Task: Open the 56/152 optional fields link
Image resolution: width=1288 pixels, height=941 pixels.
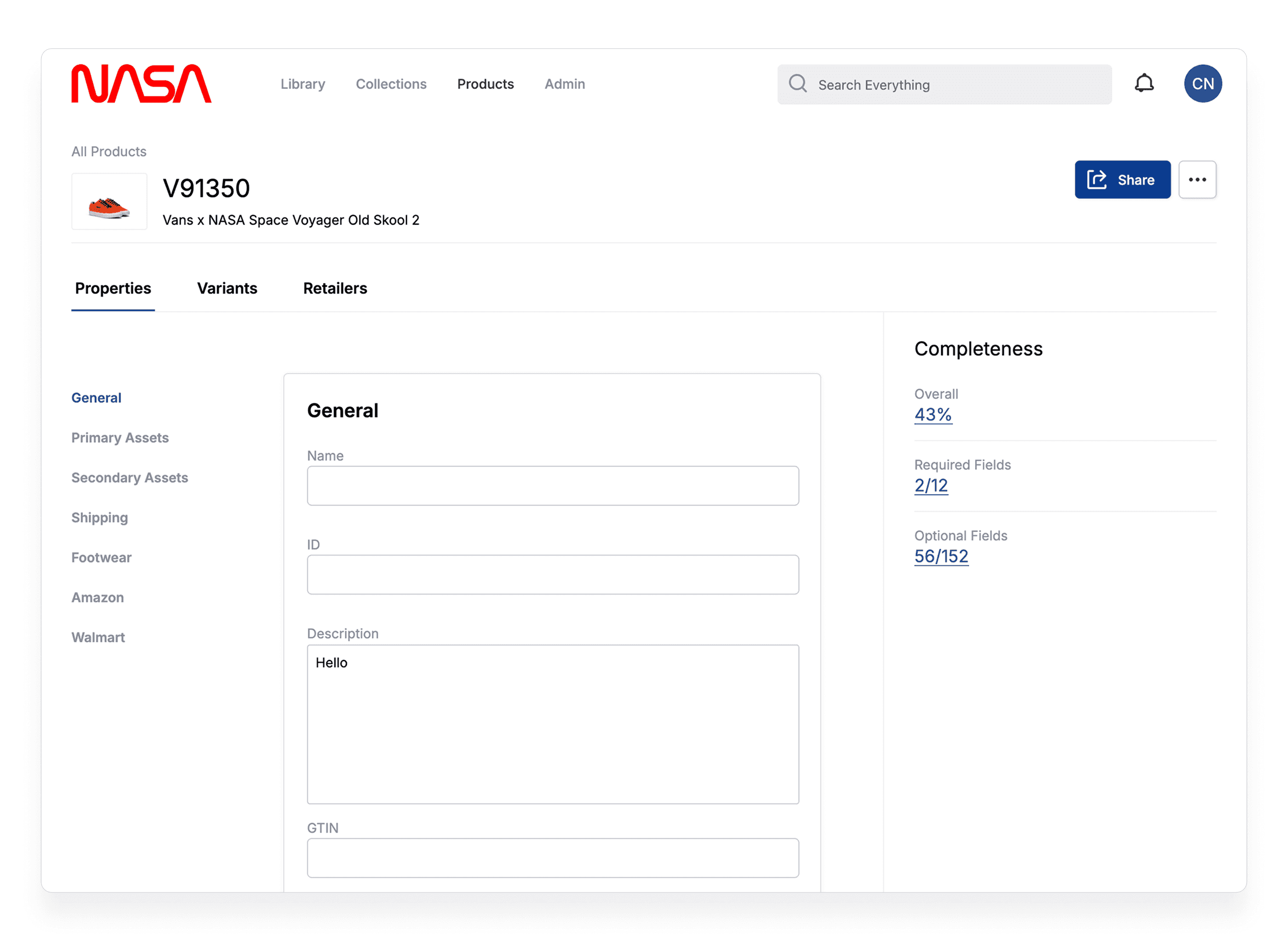Action: tap(941, 556)
